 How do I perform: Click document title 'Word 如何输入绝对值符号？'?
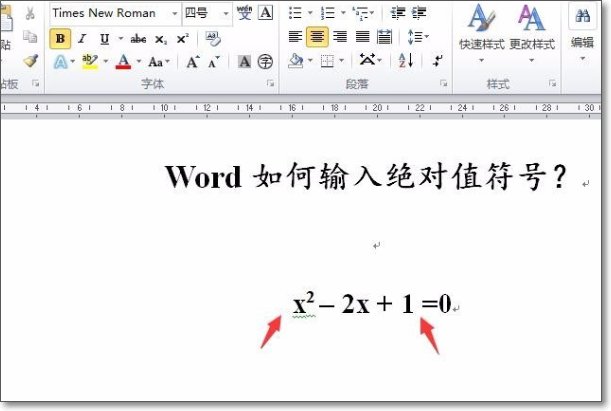(366, 177)
